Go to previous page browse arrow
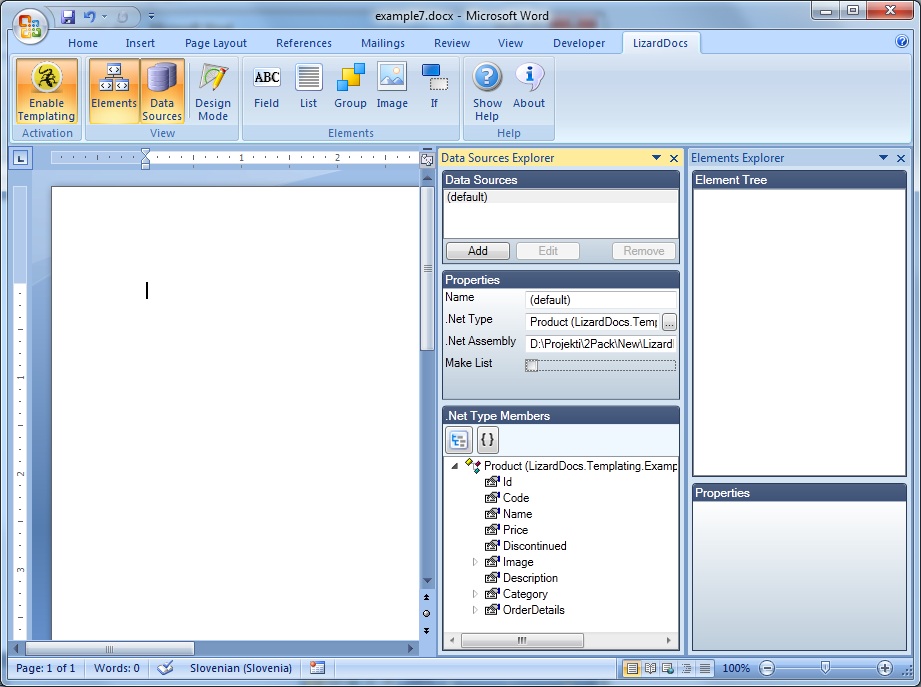Image resolution: width=921 pixels, height=687 pixels. [x=426, y=597]
